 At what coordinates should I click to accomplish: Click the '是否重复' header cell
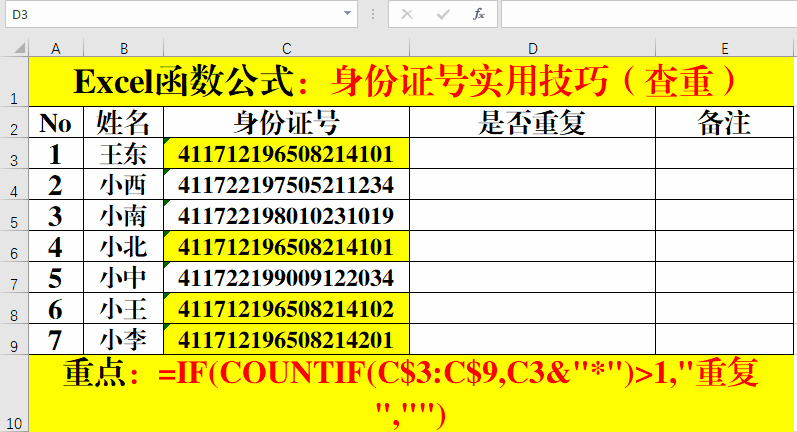[x=533, y=122]
